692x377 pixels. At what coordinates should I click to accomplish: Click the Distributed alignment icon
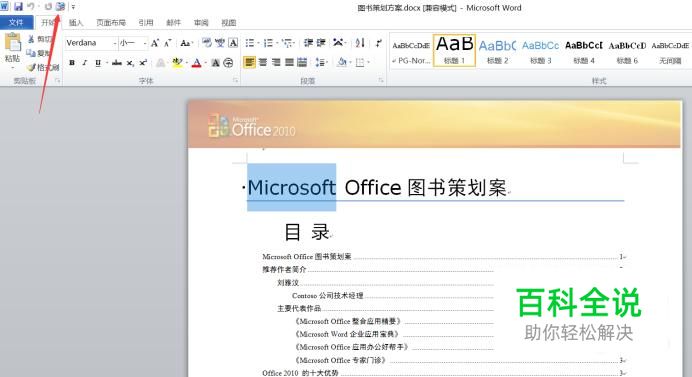302,62
